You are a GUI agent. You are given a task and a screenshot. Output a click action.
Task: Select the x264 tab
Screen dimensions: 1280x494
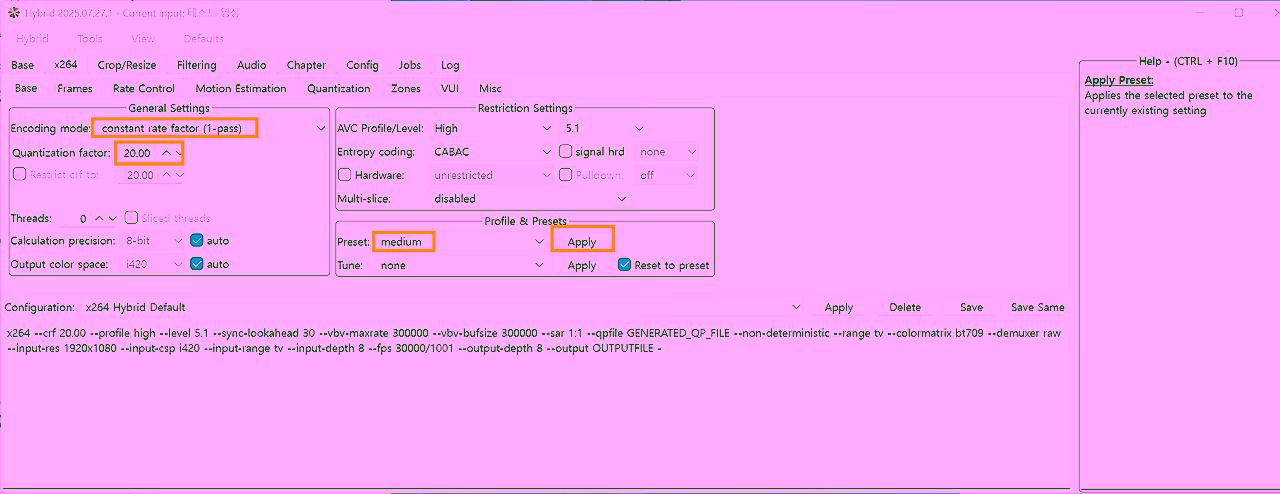click(x=66, y=65)
